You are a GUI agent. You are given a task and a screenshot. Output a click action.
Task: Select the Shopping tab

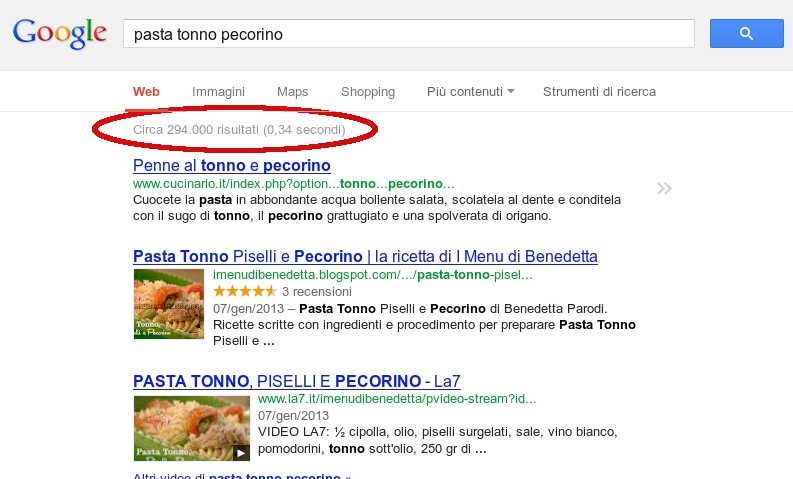pyautogui.click(x=368, y=92)
